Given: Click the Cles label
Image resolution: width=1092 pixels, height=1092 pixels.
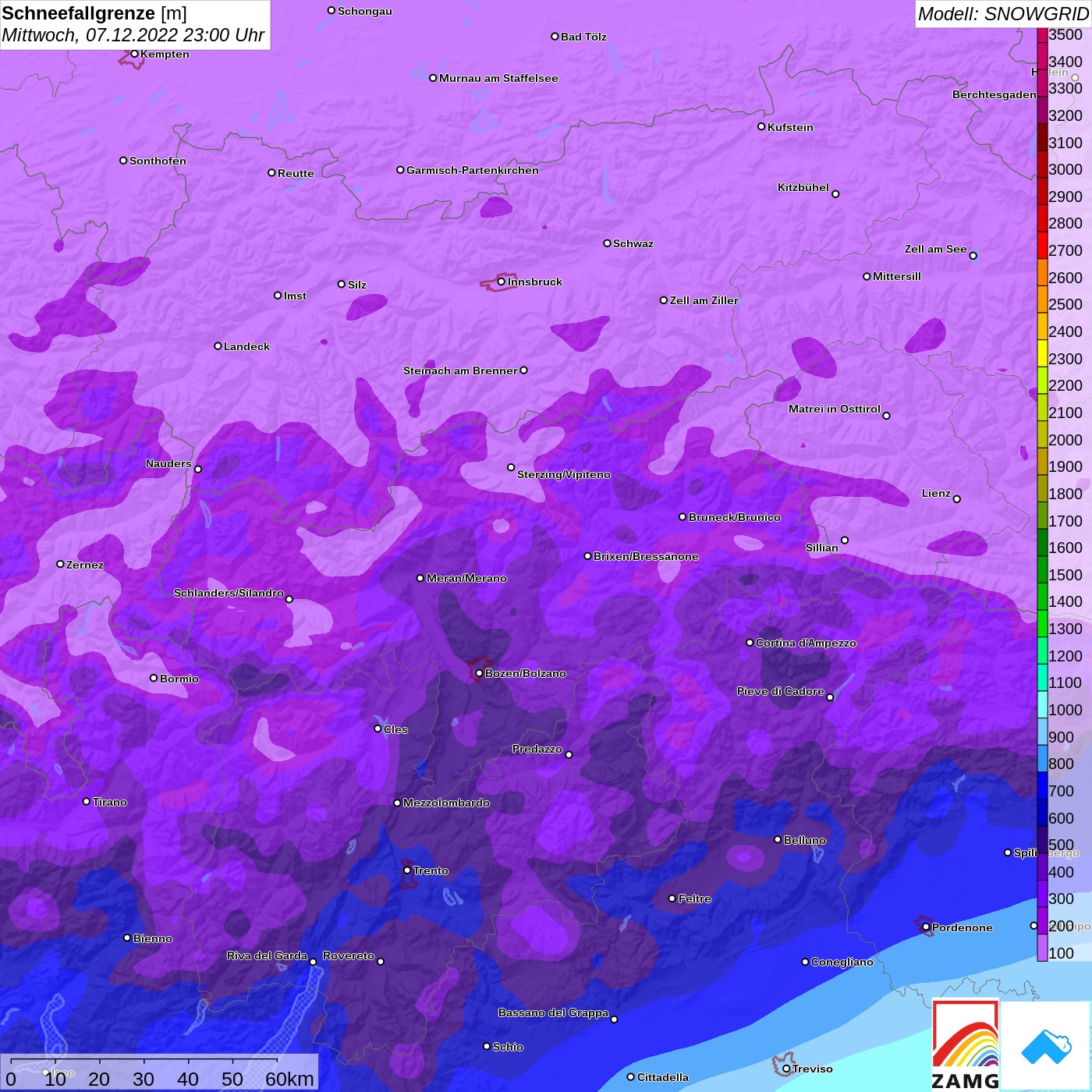Looking at the screenshot, I should [395, 729].
